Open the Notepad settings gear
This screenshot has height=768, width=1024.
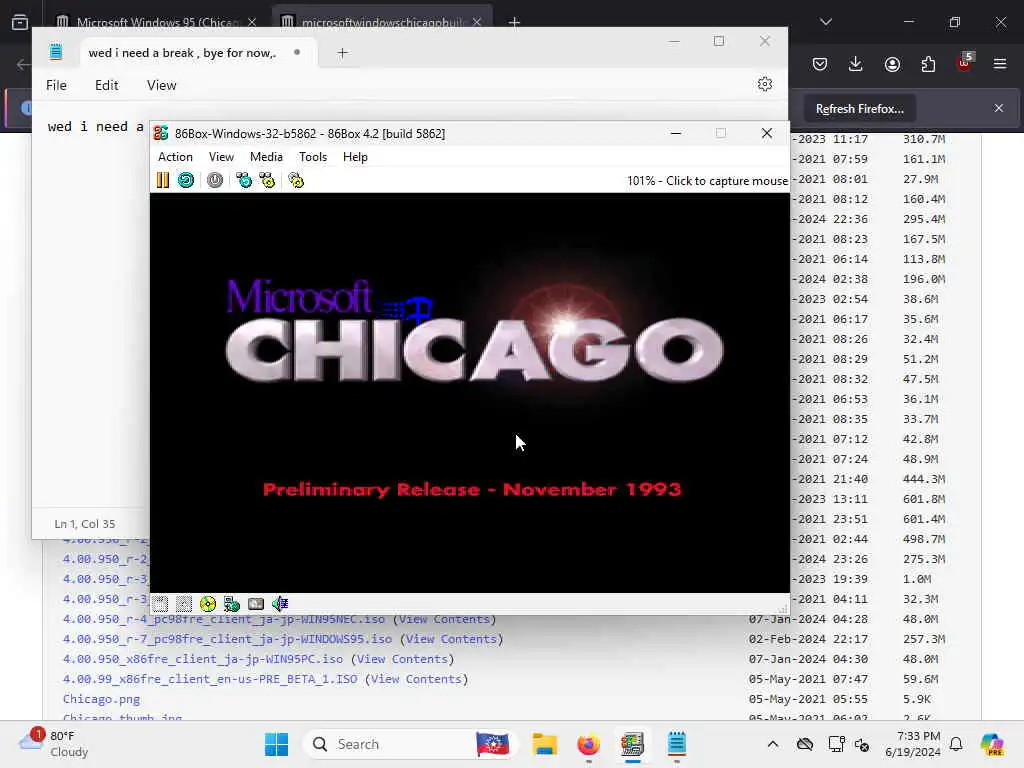765,84
